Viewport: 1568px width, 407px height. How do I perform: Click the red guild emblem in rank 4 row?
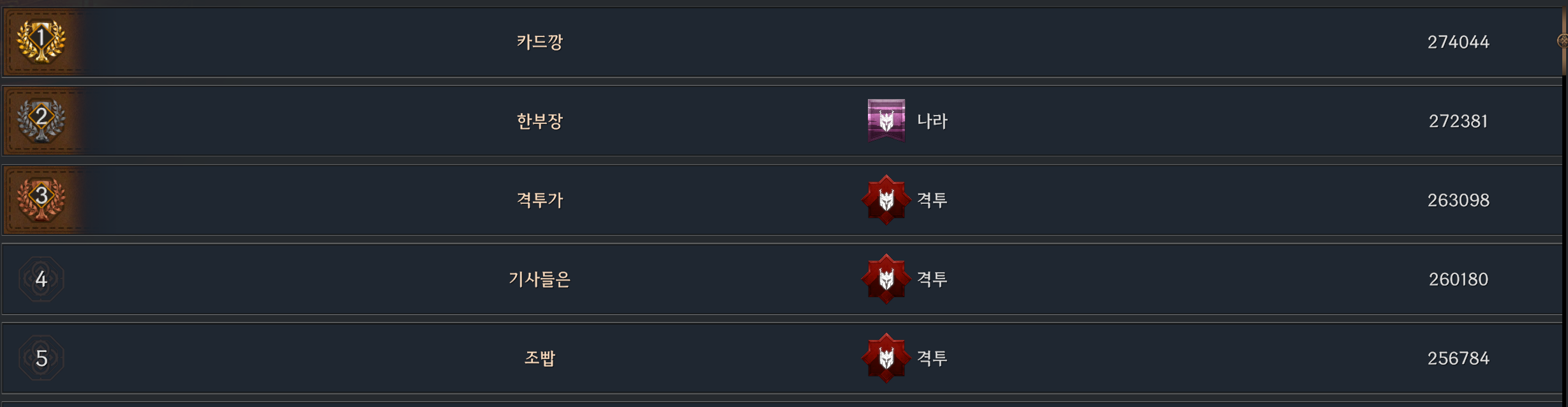(886, 279)
